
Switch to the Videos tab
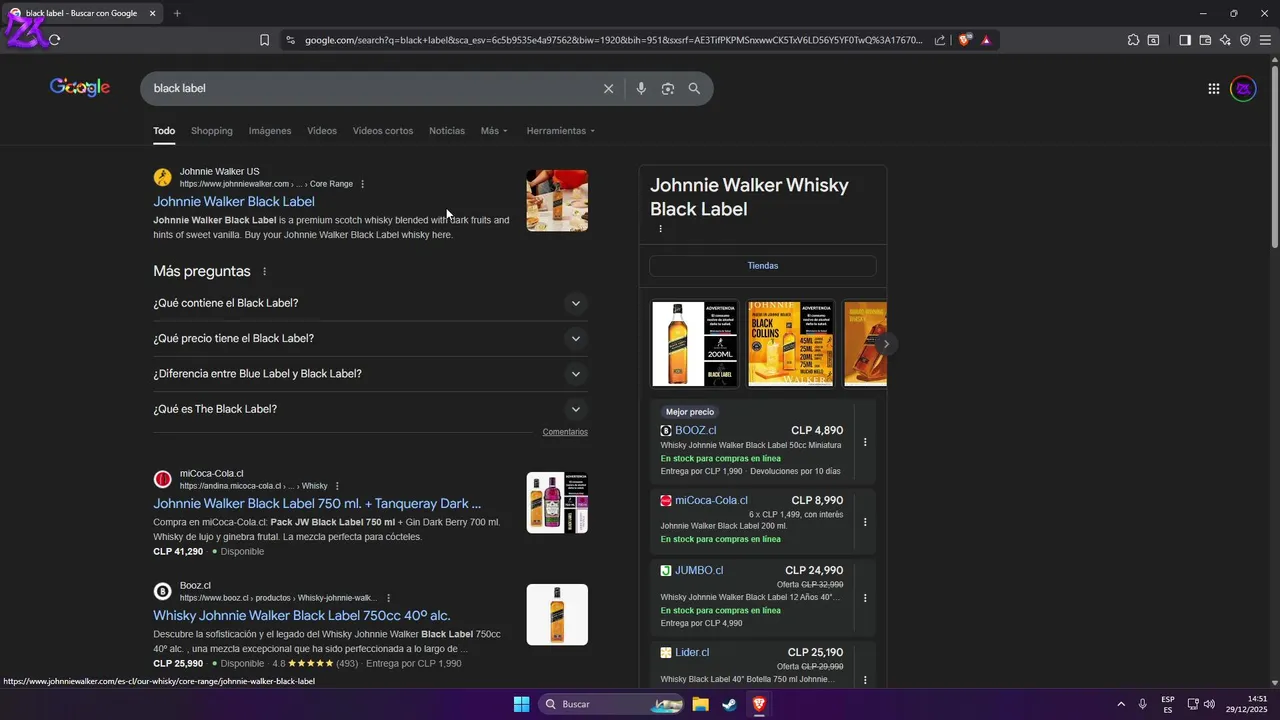point(322,131)
